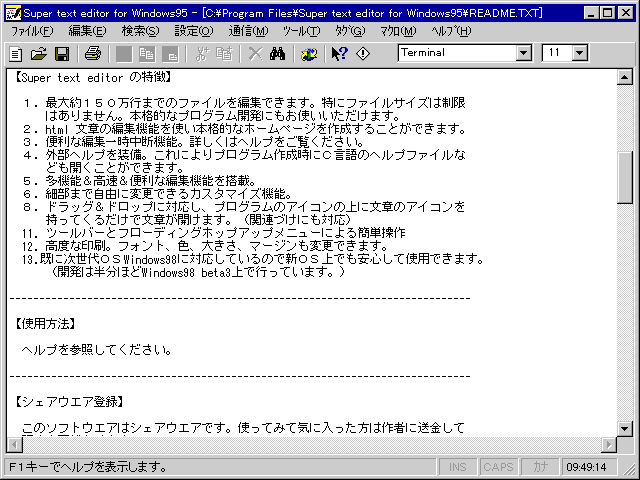Open the font size dropdown arrow
Screen dimensions: 640x480
(579, 53)
